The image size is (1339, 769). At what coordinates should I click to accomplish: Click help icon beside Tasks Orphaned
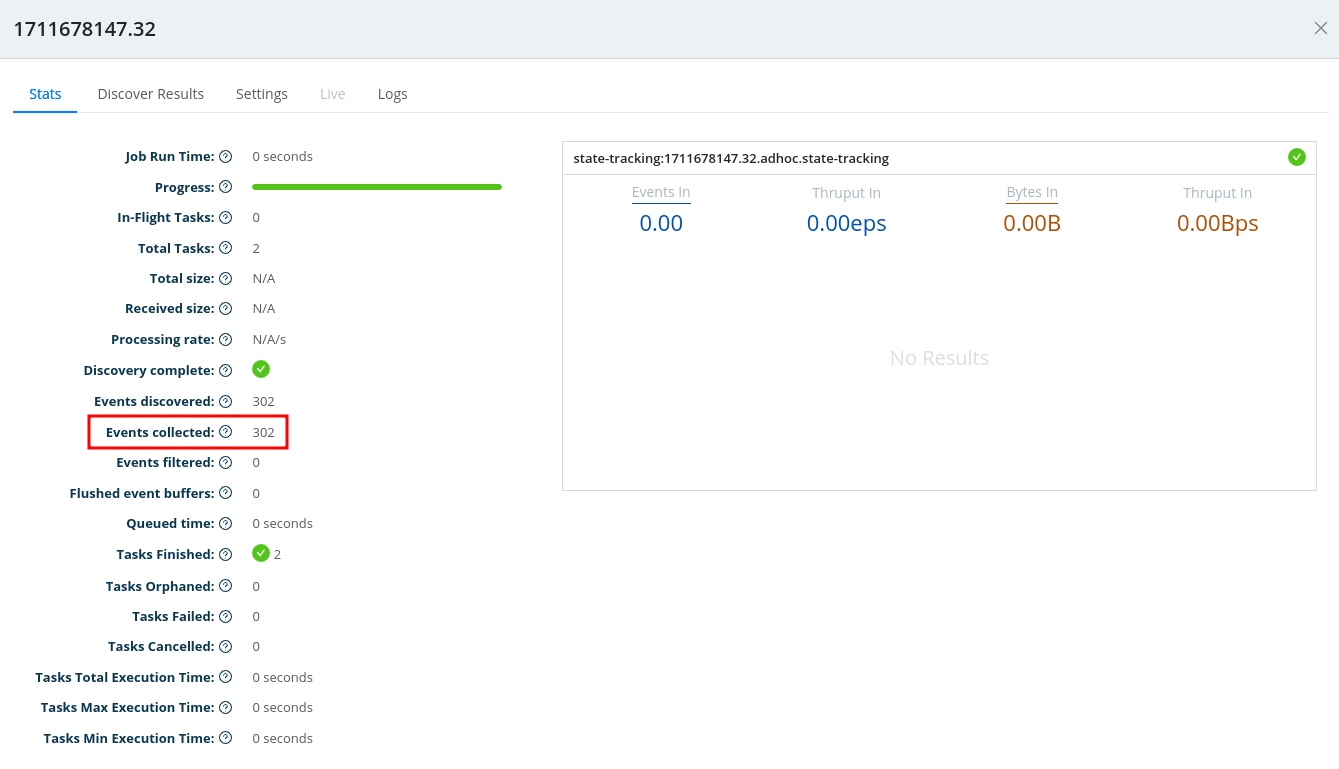pyautogui.click(x=226, y=586)
